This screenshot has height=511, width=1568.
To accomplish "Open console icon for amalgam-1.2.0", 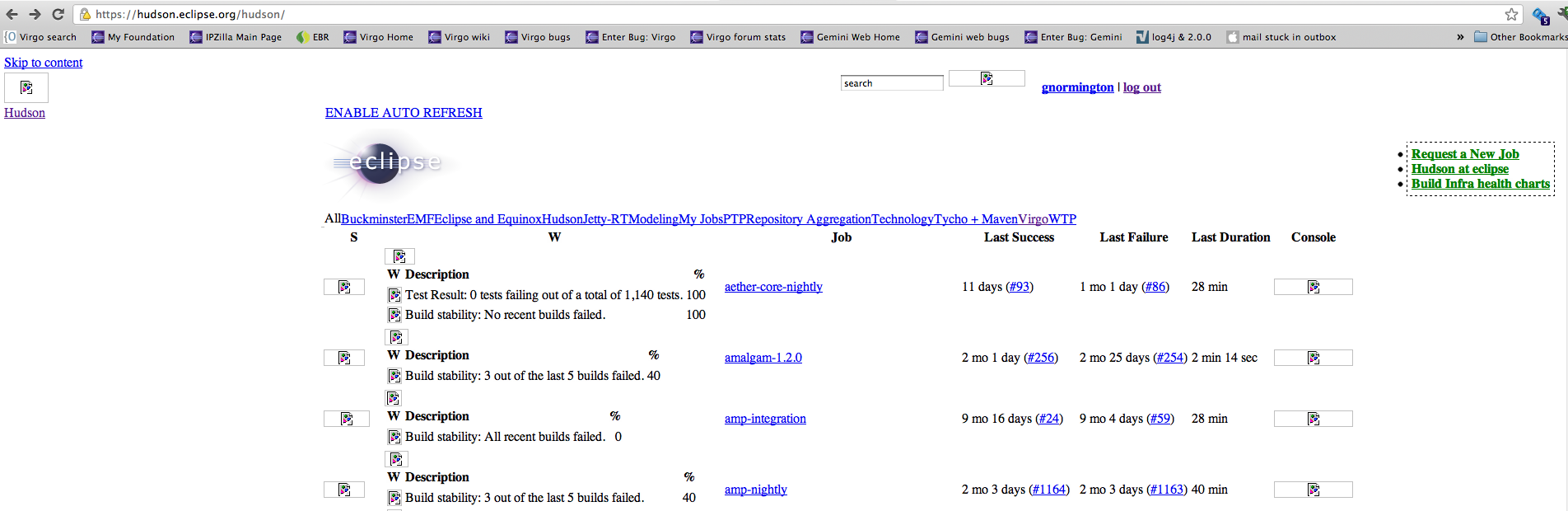I will (1314, 358).
